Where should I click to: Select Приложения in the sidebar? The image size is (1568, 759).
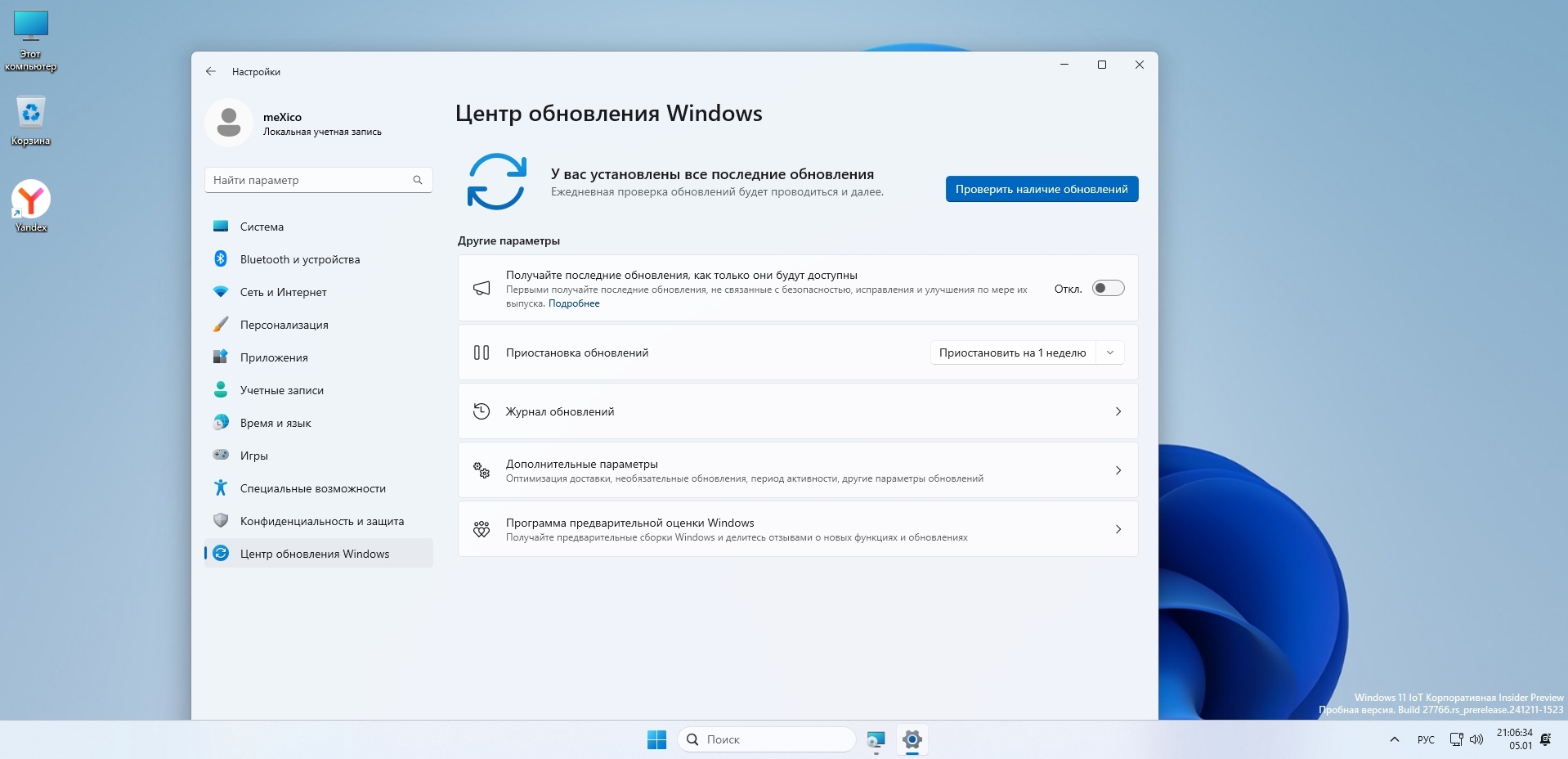pyautogui.click(x=319, y=357)
